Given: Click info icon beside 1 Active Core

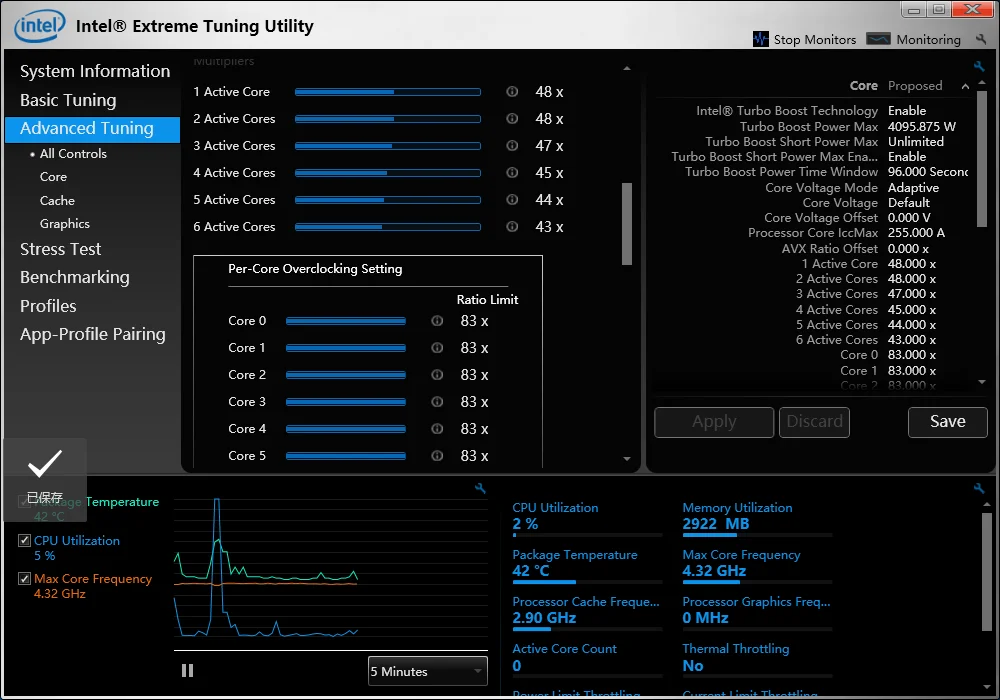Looking at the screenshot, I should pyautogui.click(x=512, y=92).
